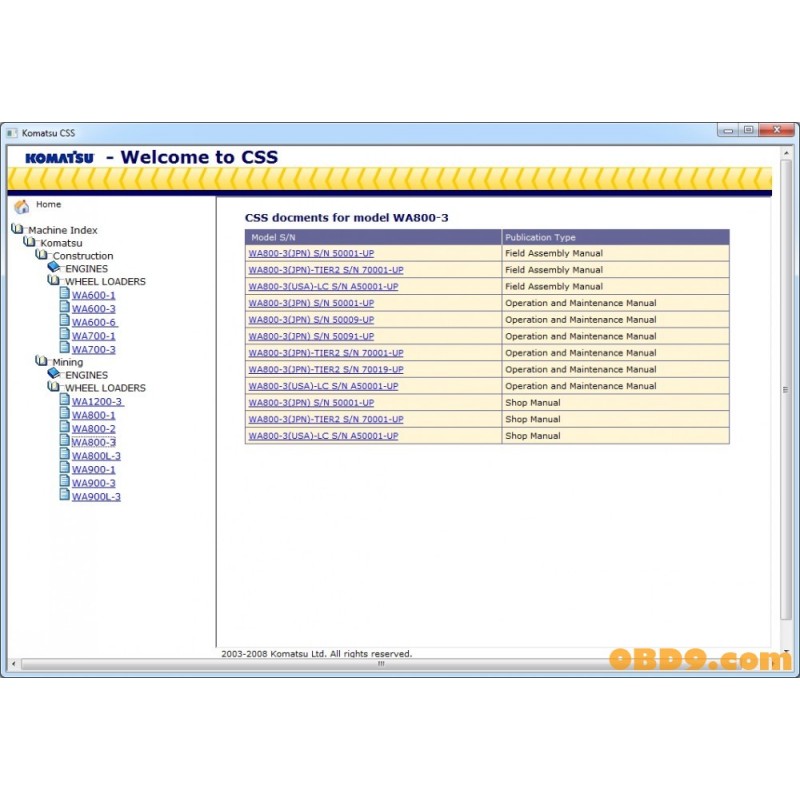Go to the WA900-1 model link
The width and height of the screenshot is (800, 800).
[94, 470]
